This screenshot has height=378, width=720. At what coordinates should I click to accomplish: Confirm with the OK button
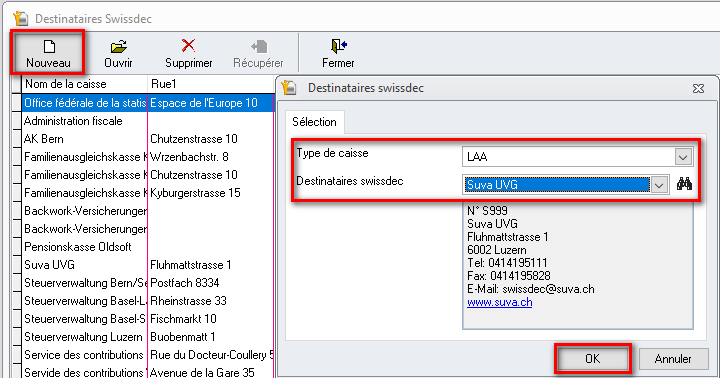[x=592, y=359]
